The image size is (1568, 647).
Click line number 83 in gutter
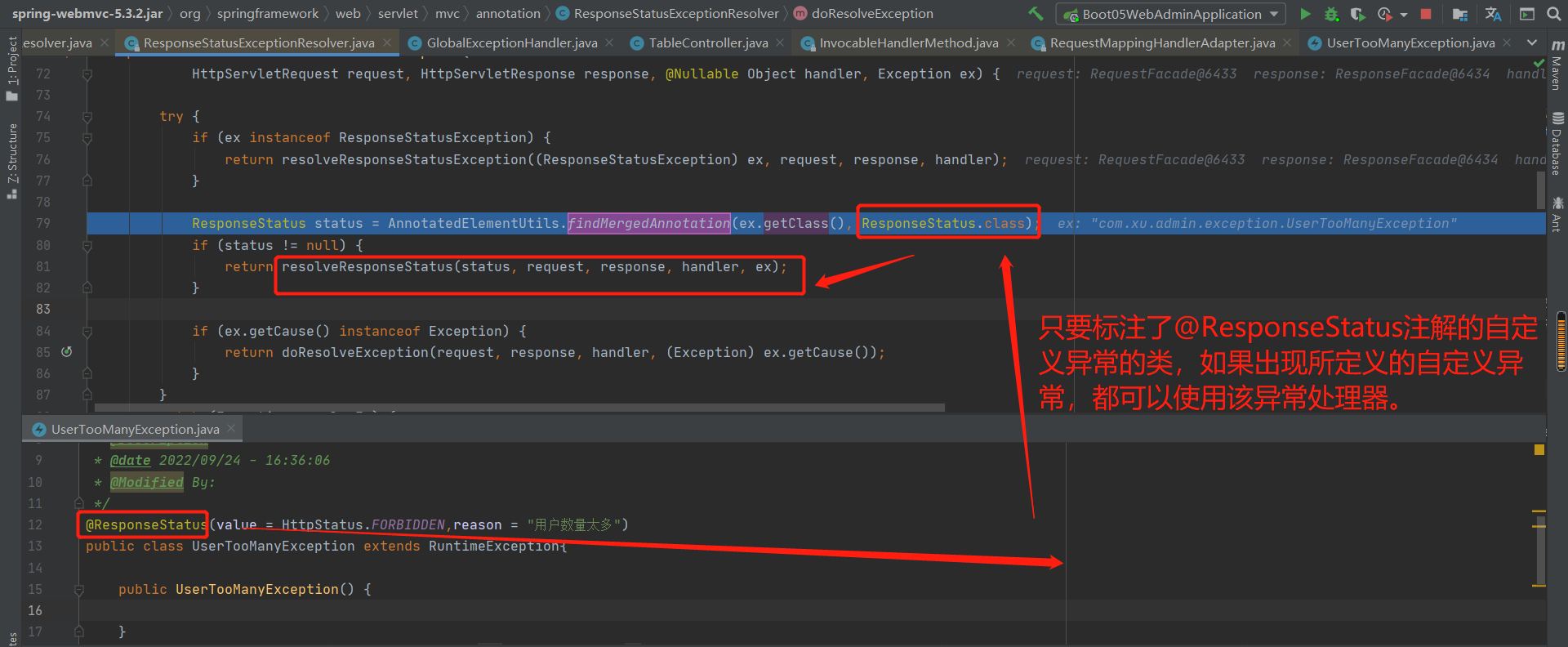point(42,309)
